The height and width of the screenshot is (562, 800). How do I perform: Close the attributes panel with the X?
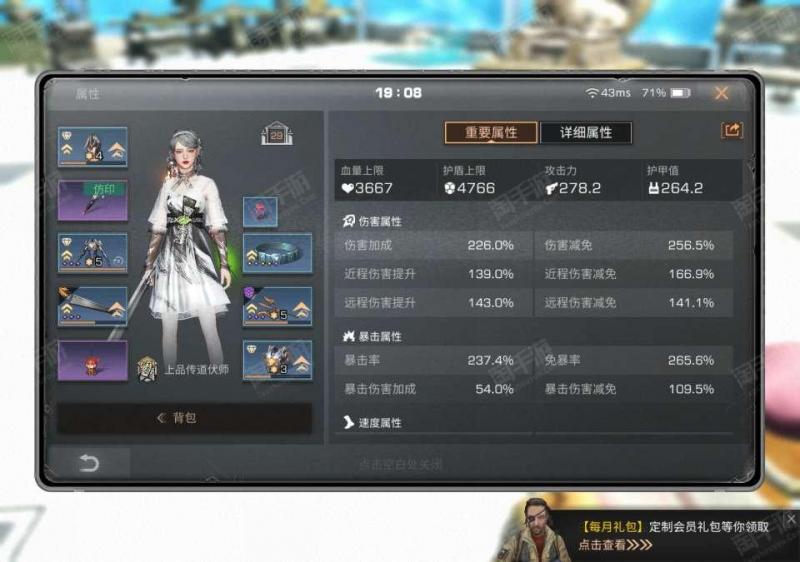click(x=721, y=93)
